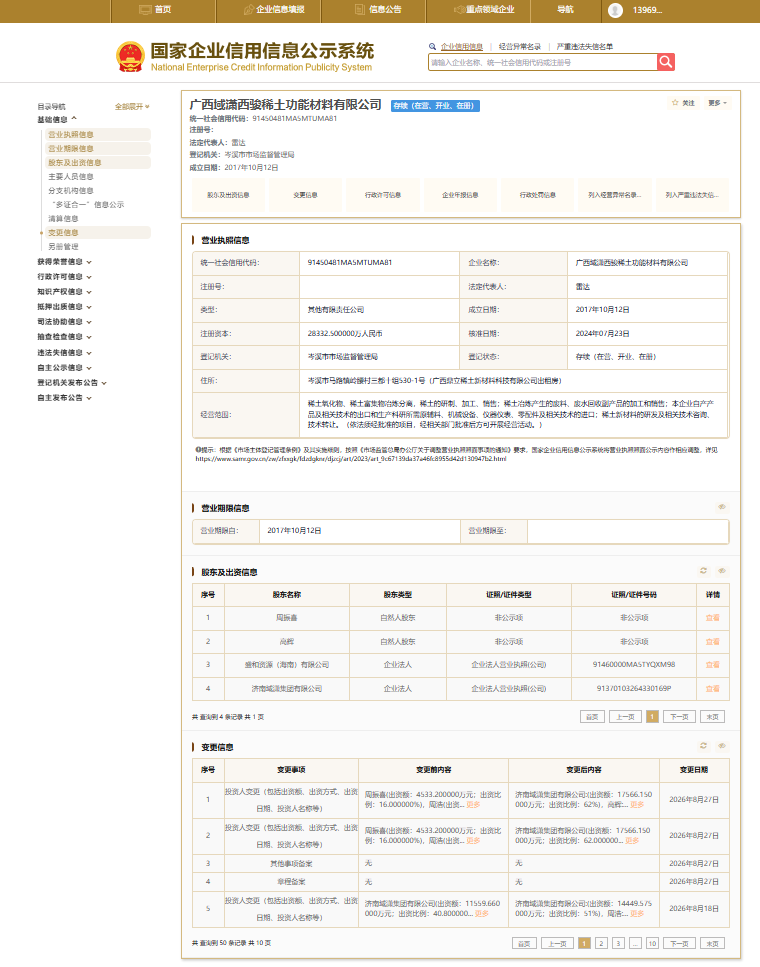Jump to 股东及出资信息 quick button under company header
The image size is (760, 967).
[228, 195]
